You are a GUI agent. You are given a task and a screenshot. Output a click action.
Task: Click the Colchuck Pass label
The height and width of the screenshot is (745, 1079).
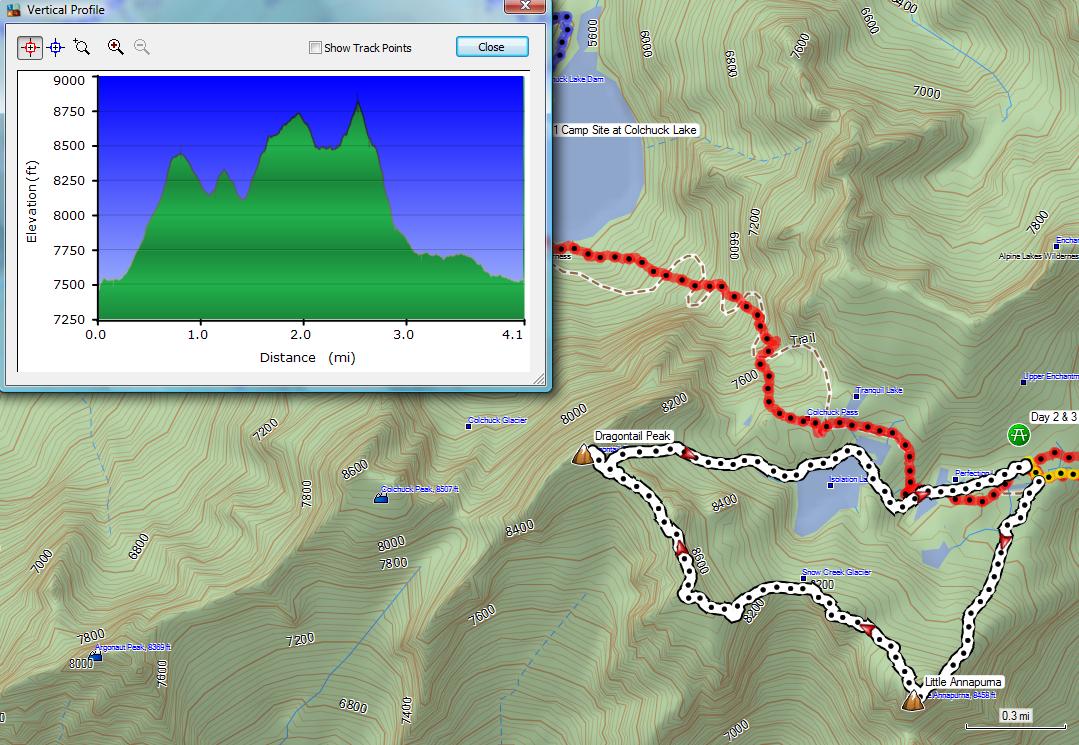pos(833,412)
